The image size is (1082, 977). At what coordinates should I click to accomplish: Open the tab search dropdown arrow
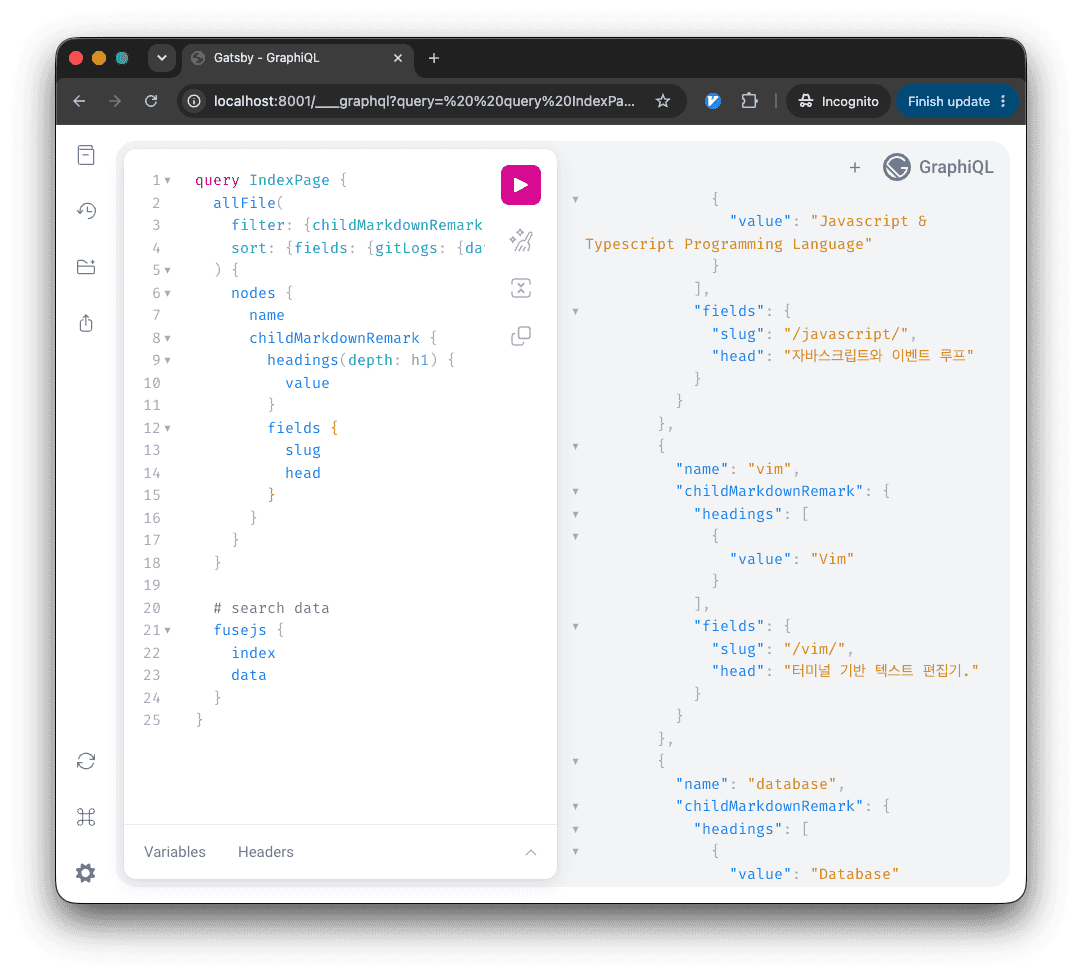pos(162,58)
